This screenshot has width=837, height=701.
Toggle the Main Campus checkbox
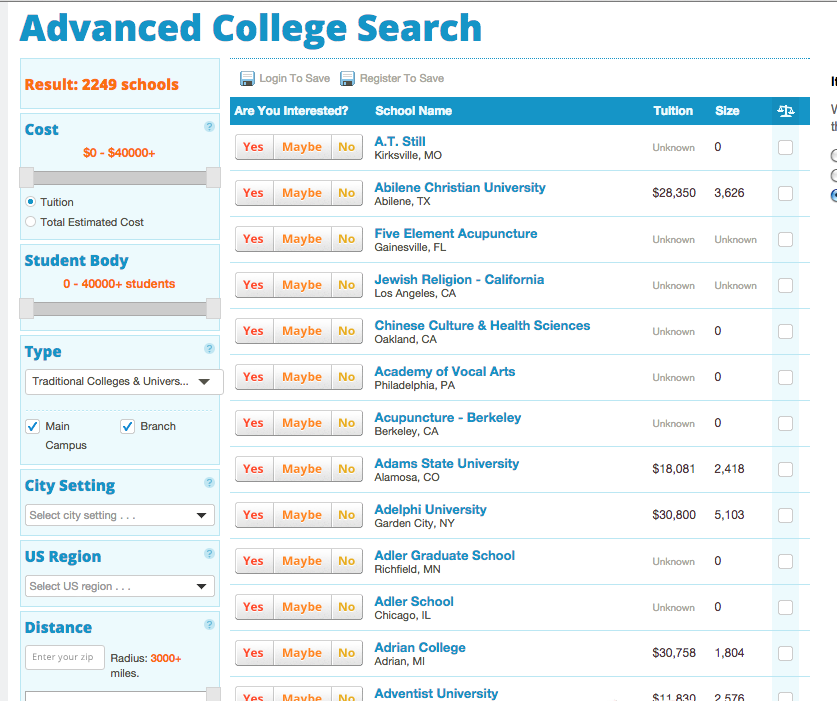(x=33, y=426)
